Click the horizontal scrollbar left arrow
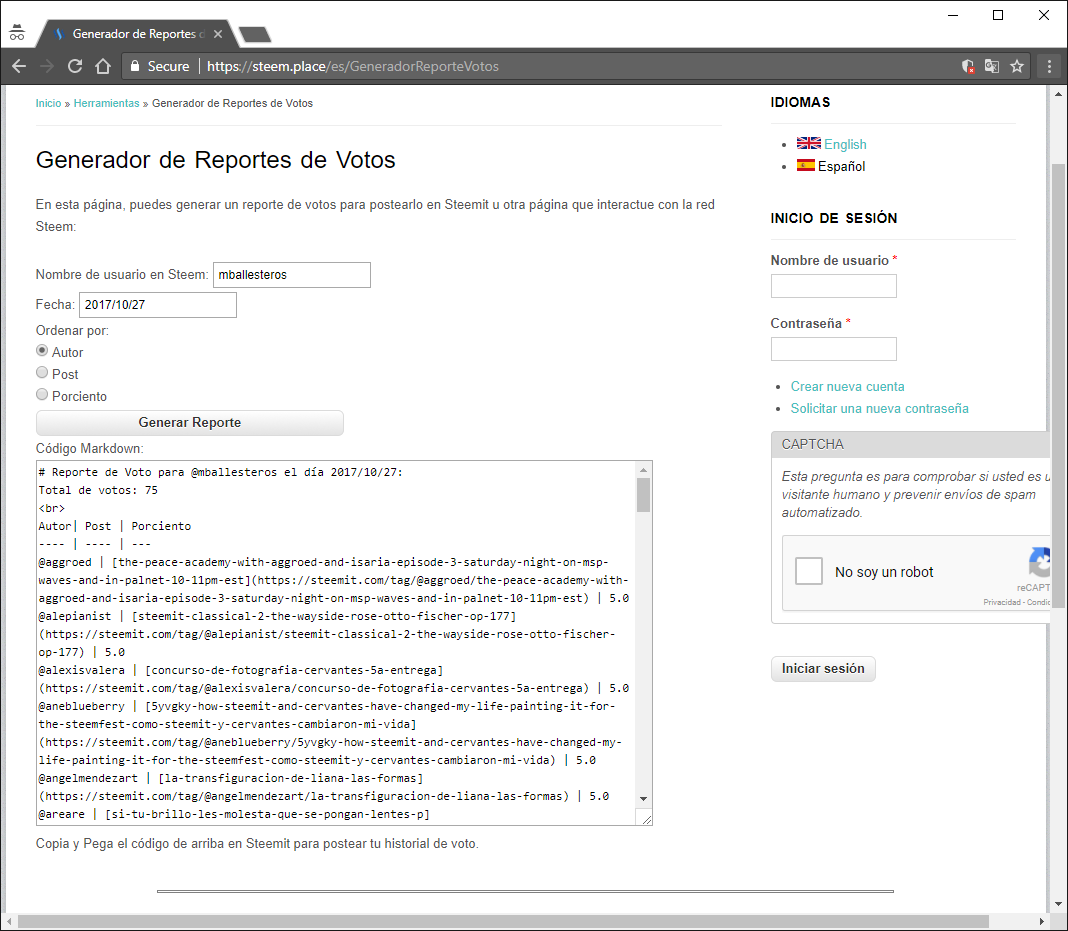 coord(10,921)
